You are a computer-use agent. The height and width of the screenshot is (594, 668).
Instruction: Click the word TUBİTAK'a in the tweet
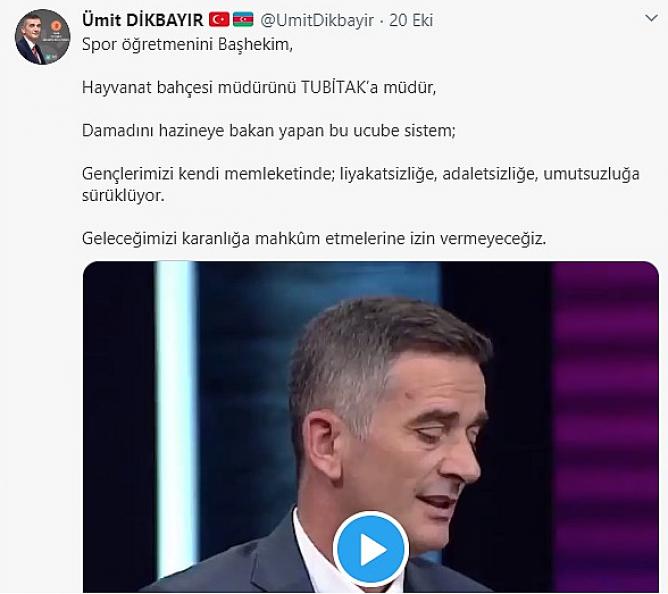[x=340, y=87]
